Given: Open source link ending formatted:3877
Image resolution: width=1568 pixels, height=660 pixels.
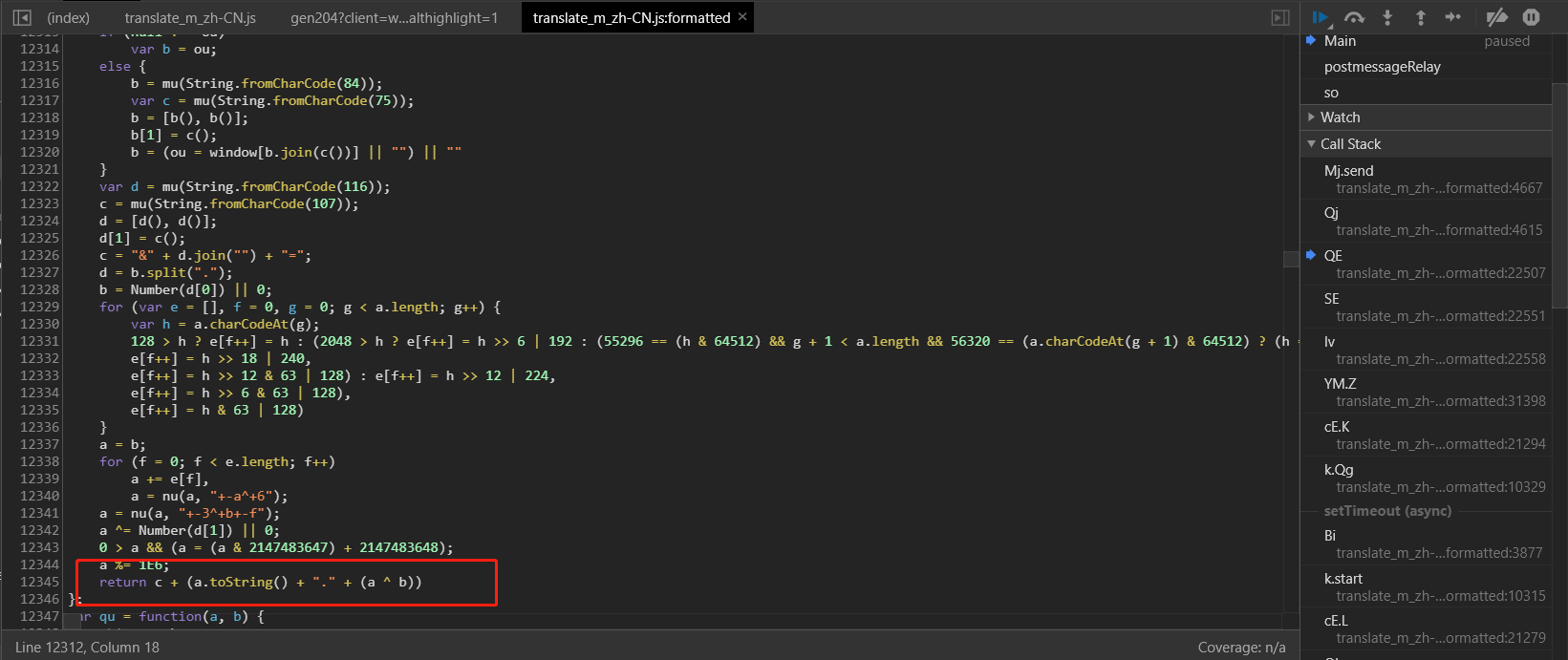Looking at the screenshot, I should point(1439,553).
